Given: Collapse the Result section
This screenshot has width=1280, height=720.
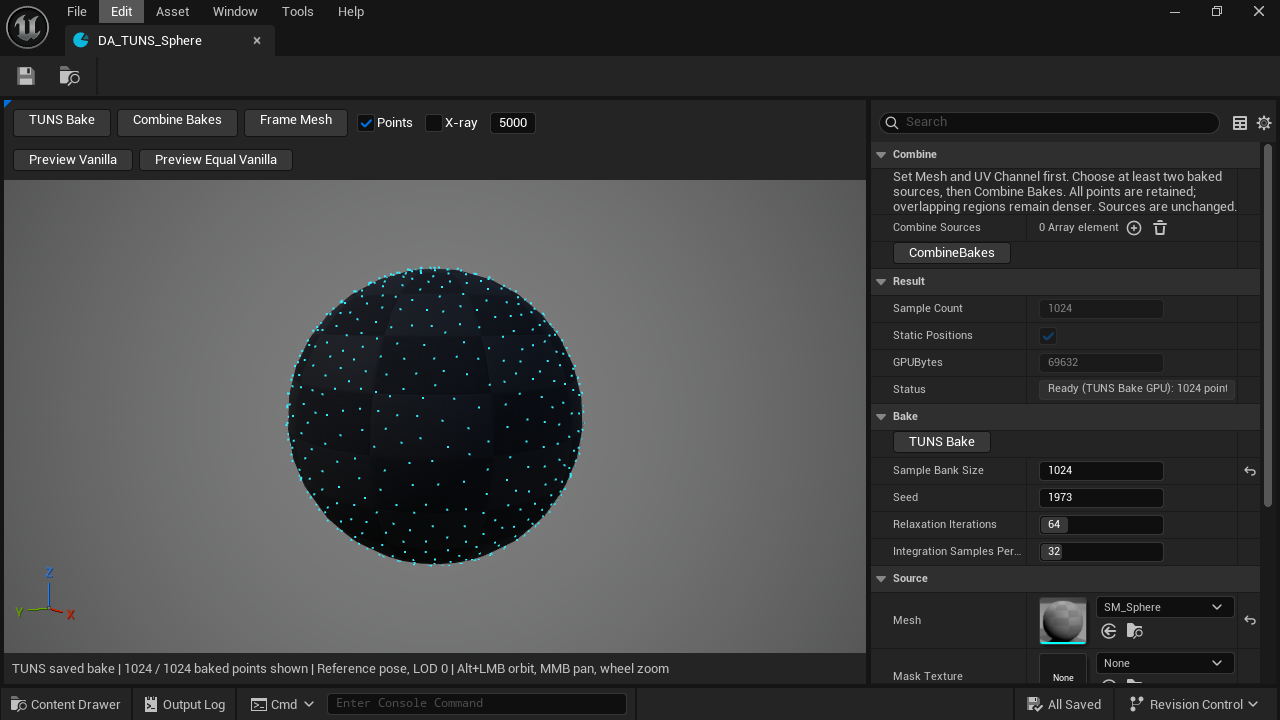Looking at the screenshot, I should coord(882,282).
